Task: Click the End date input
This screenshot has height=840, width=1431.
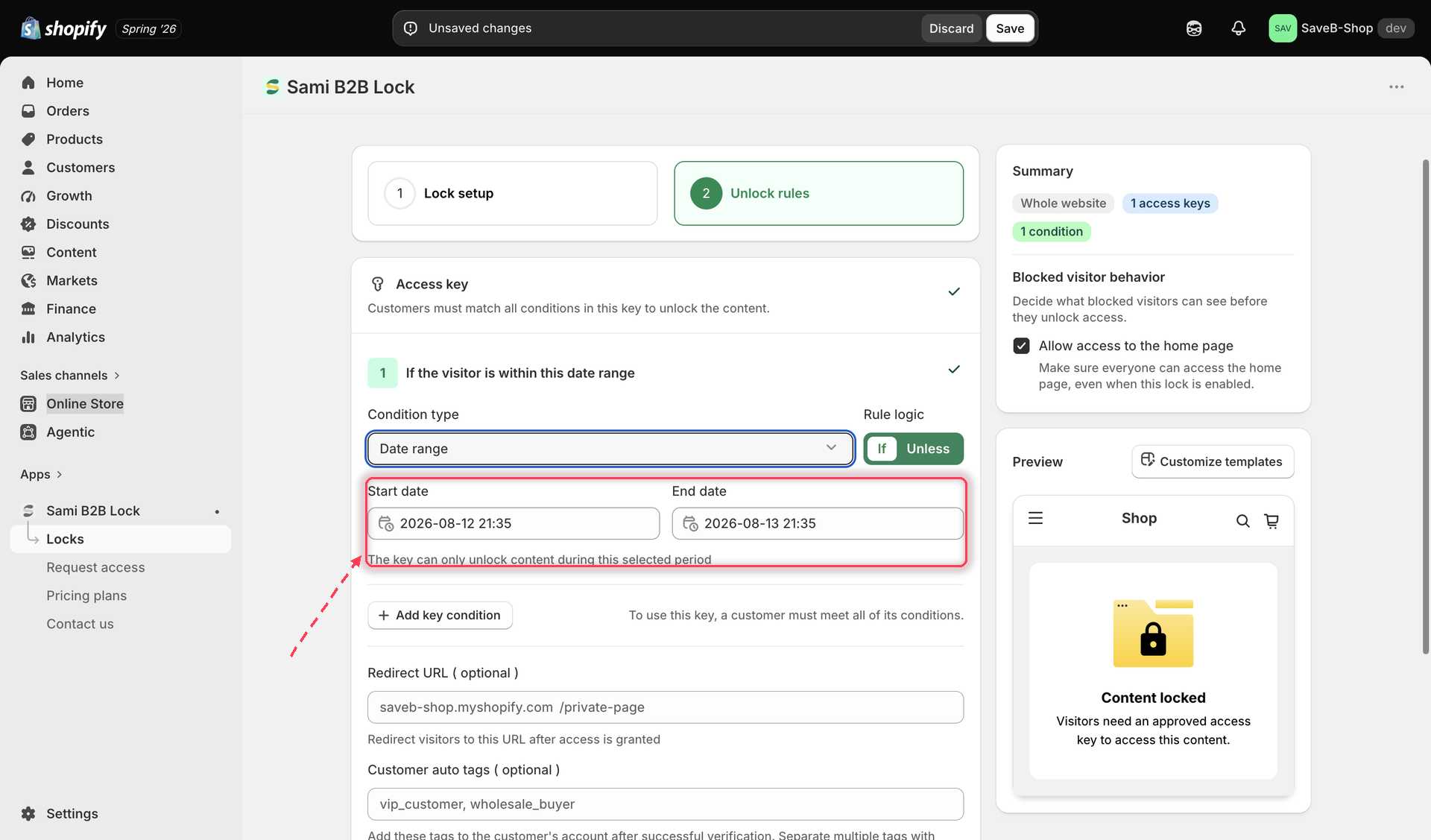Action: click(818, 523)
